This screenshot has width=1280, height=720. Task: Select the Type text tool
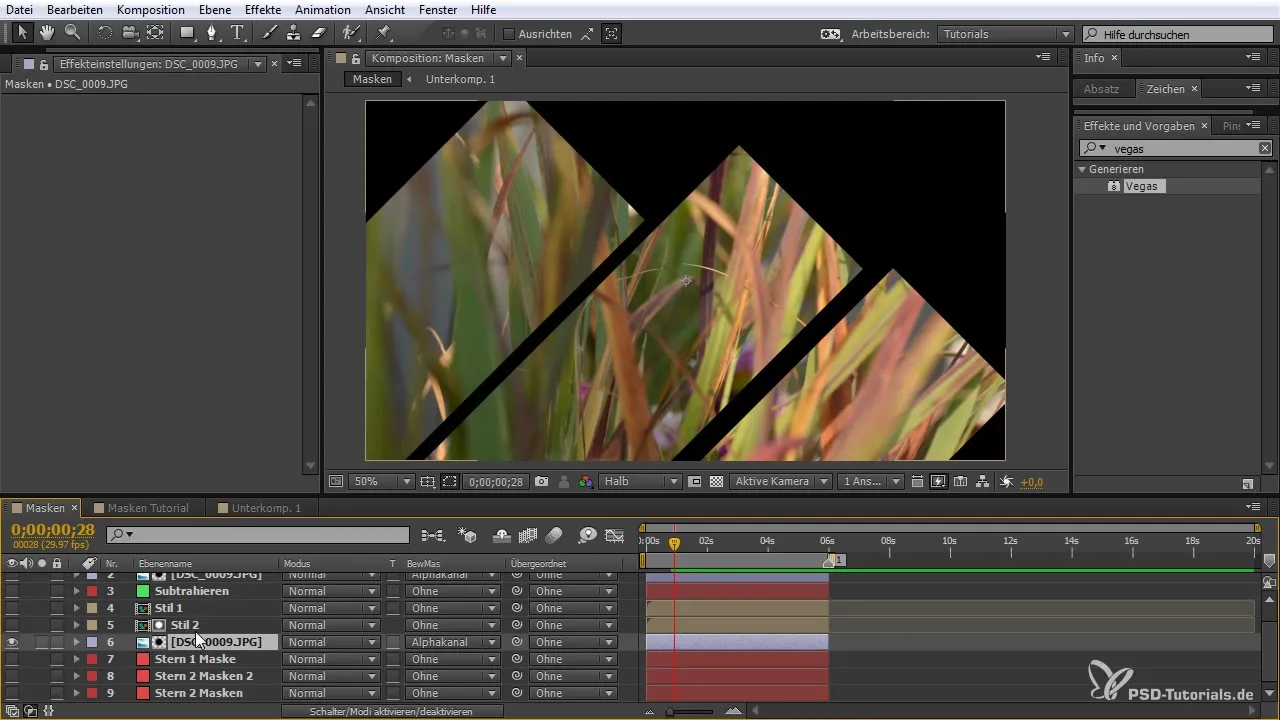237,33
